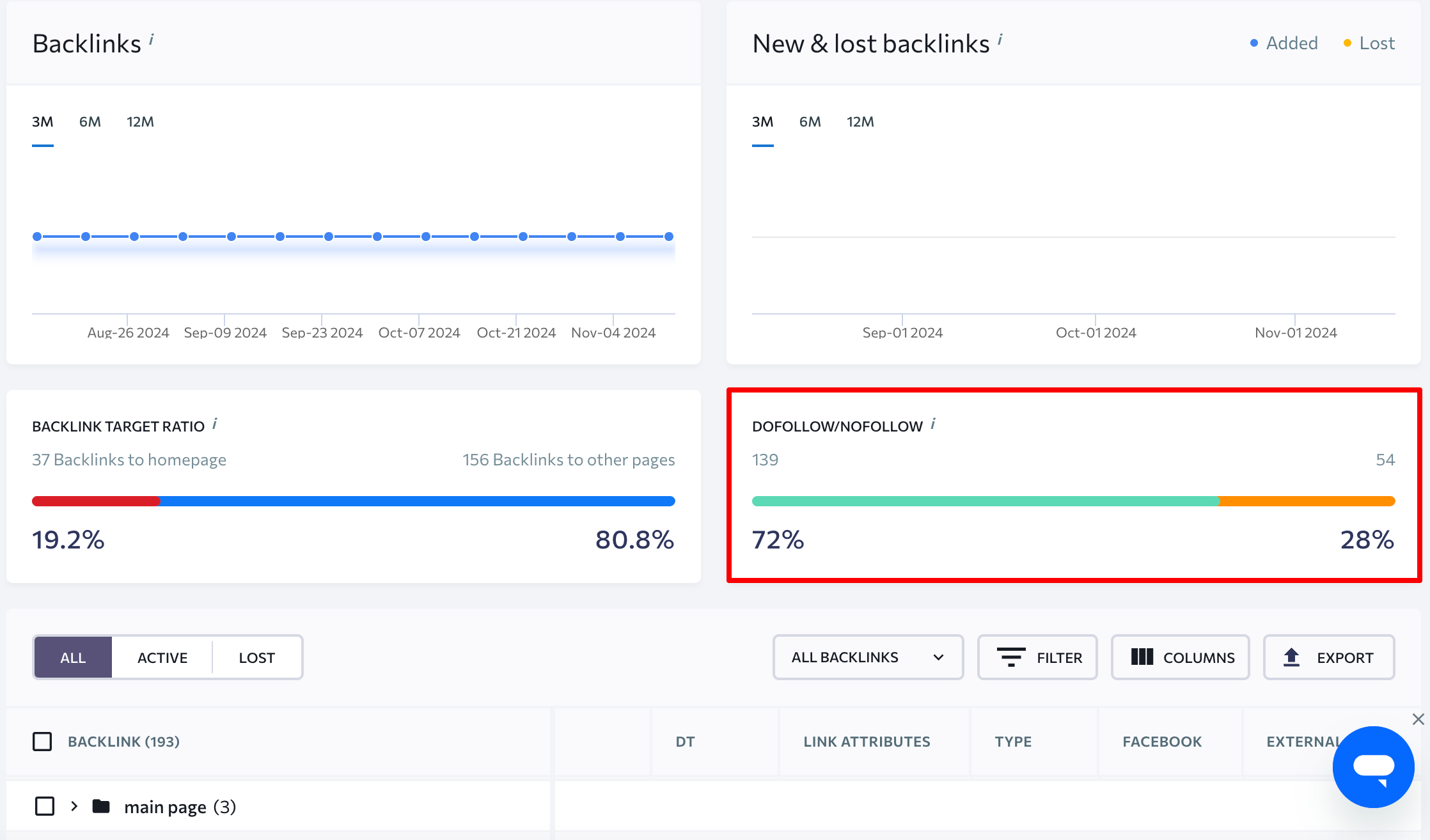Select the ACTIVE backlinks tab
Viewport: 1430px width, 840px height.
tap(162, 657)
